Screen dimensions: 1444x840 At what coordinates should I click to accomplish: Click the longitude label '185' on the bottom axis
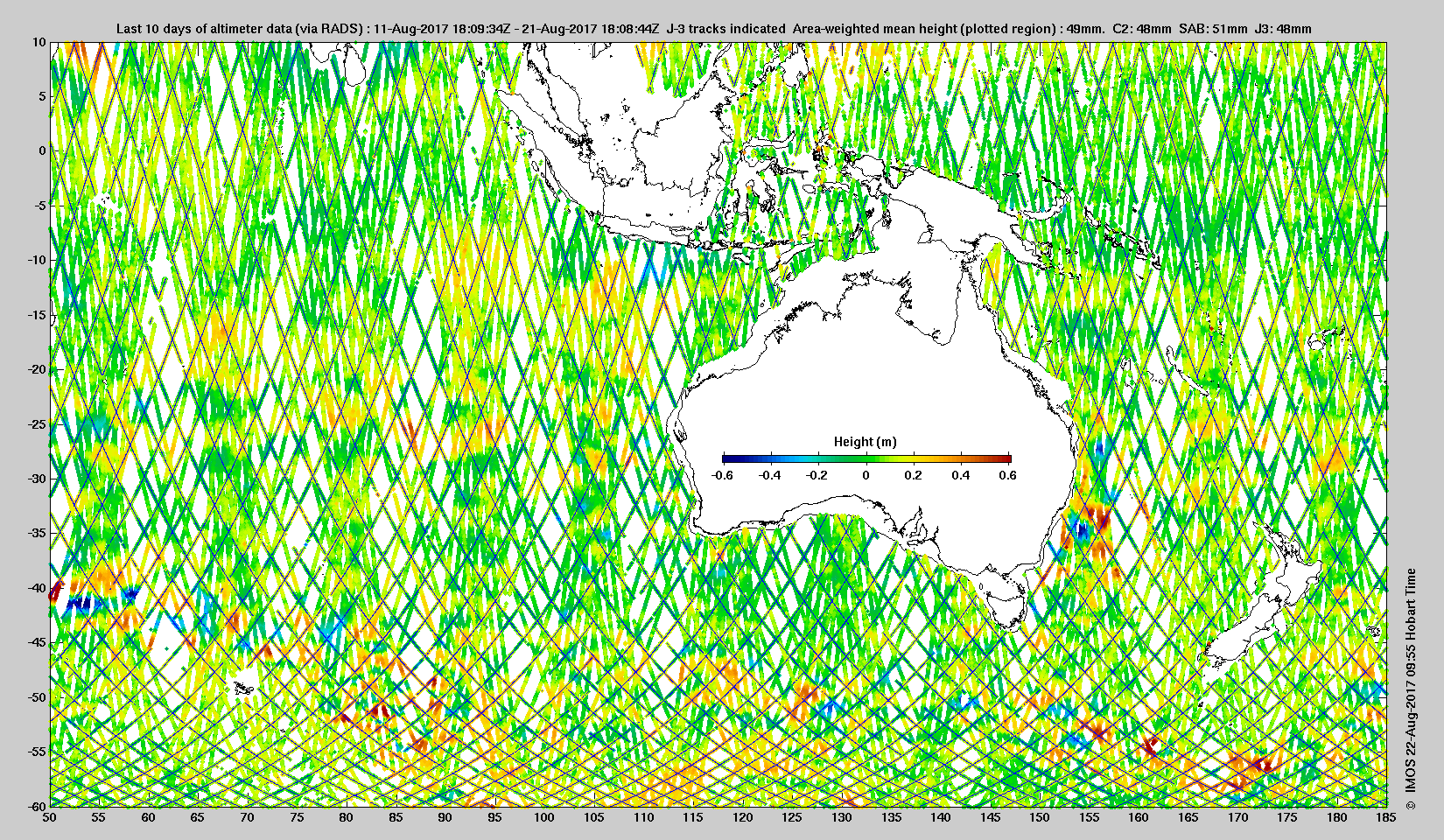1386,817
